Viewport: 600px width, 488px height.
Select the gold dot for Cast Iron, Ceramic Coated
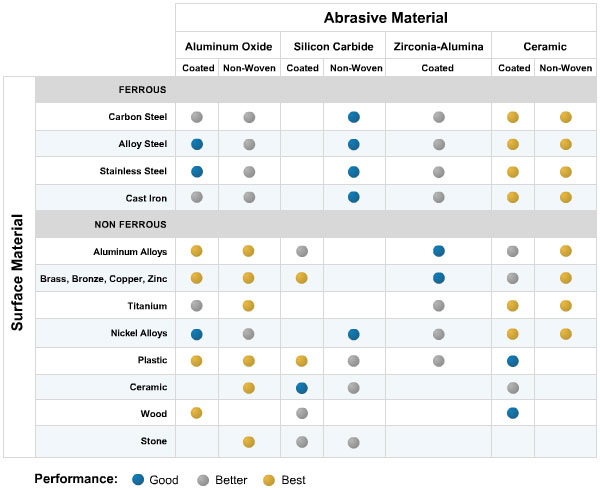pyautogui.click(x=513, y=197)
